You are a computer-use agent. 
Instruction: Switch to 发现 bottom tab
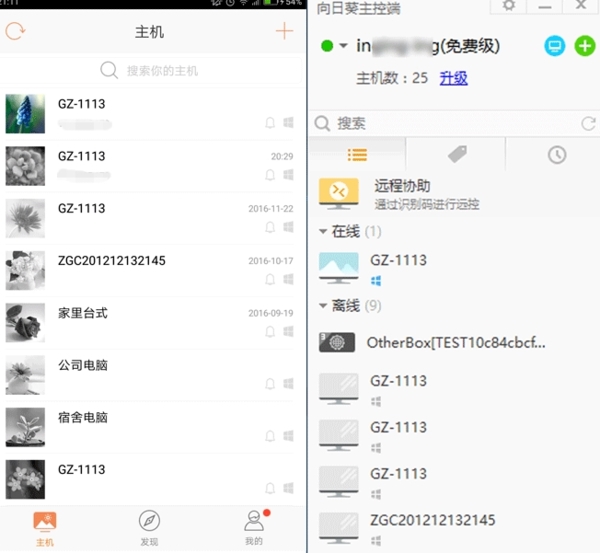[149, 529]
